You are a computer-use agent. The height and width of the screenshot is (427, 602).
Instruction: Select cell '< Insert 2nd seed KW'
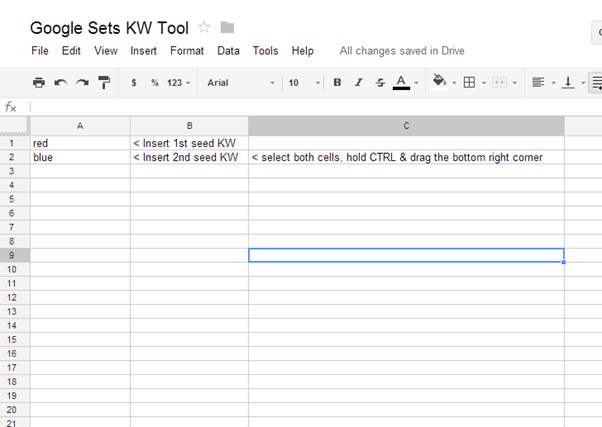[x=189, y=157]
